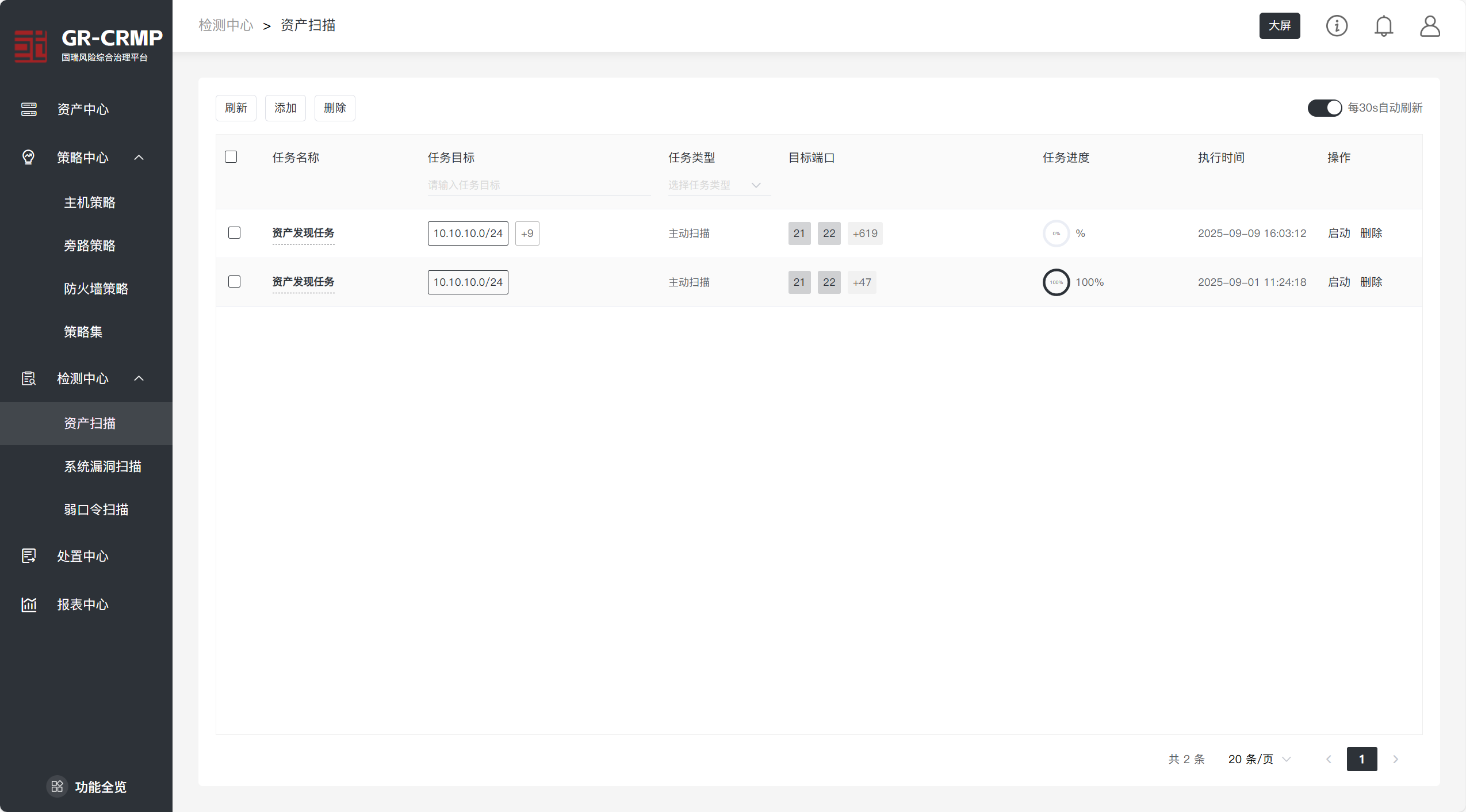
Task: Click the GR-CRMP red logo
Action: point(31,46)
